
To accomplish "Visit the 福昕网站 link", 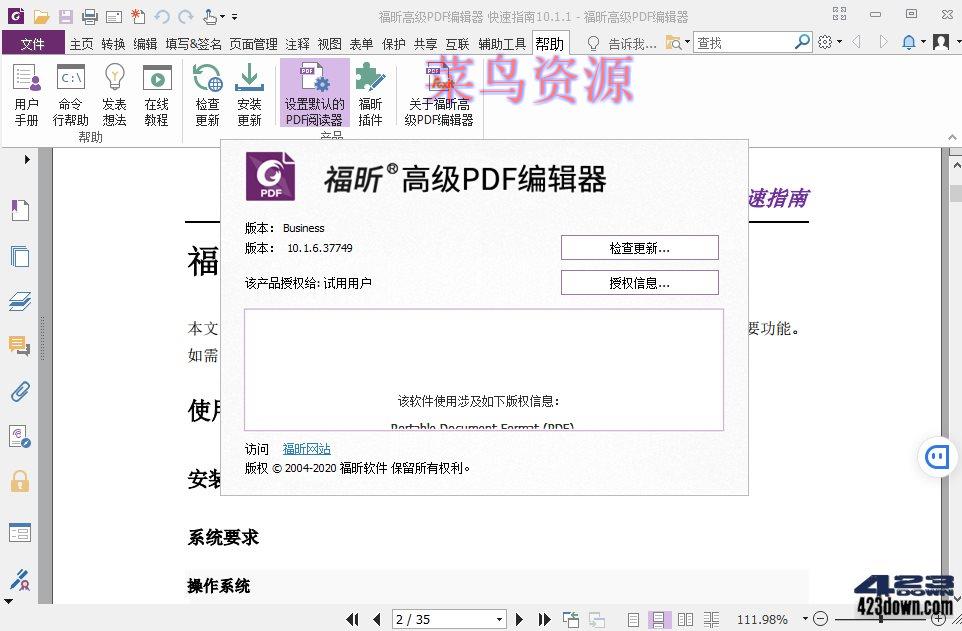I will tap(306, 448).
